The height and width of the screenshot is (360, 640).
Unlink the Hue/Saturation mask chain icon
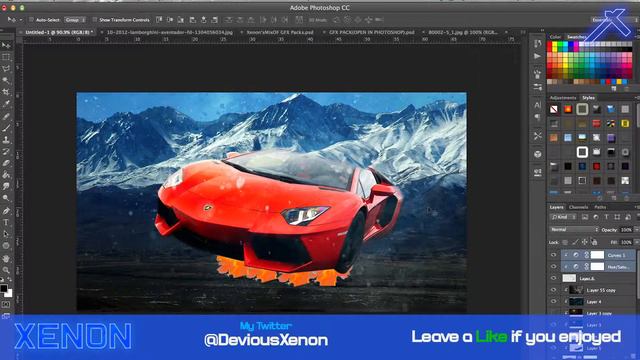point(587,267)
